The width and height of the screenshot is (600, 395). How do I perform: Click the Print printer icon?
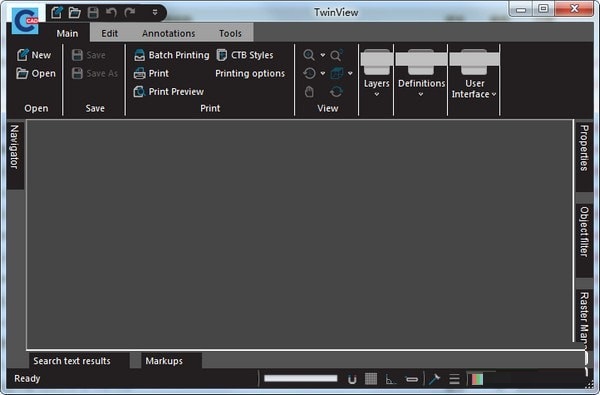139,73
